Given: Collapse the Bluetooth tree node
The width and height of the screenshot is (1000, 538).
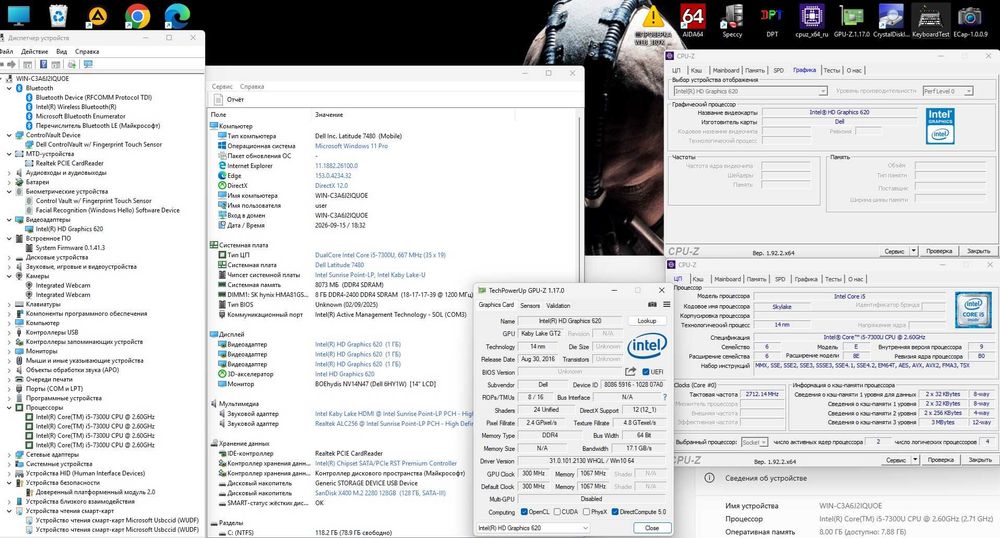Looking at the screenshot, I should point(9,88).
